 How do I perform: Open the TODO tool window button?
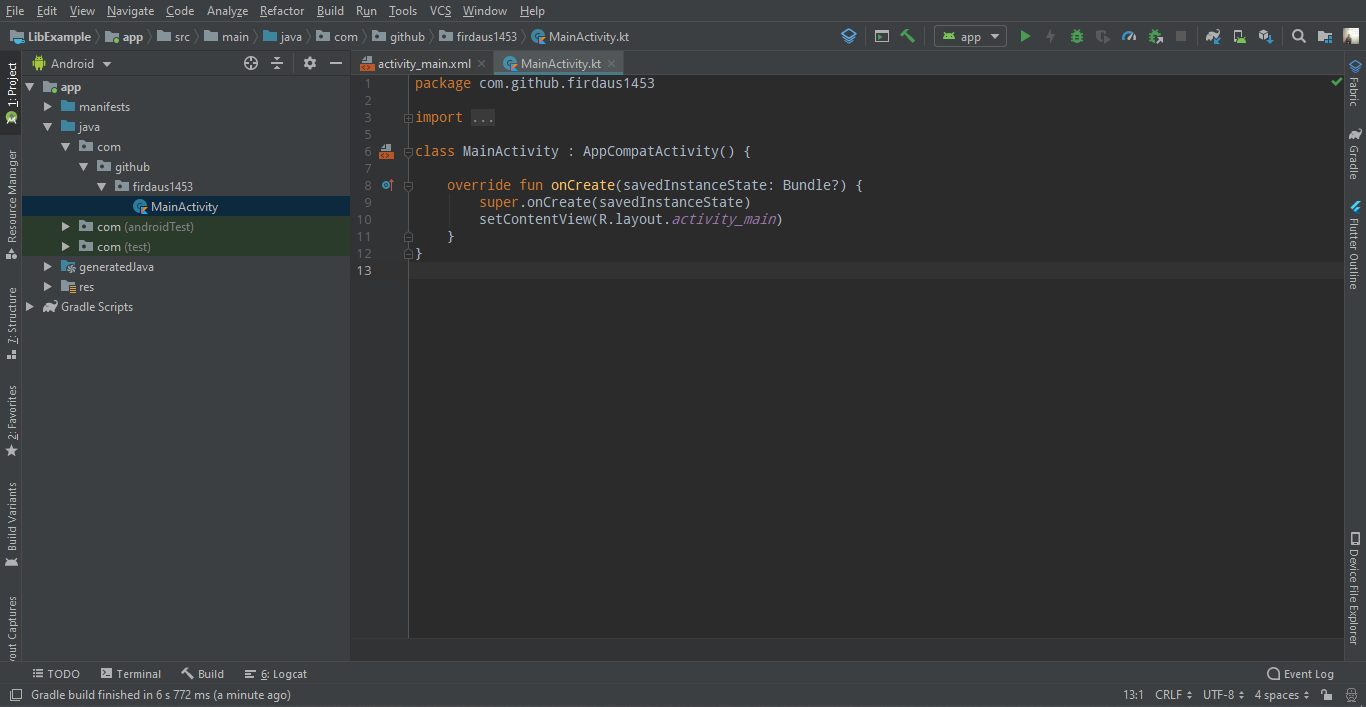point(56,674)
